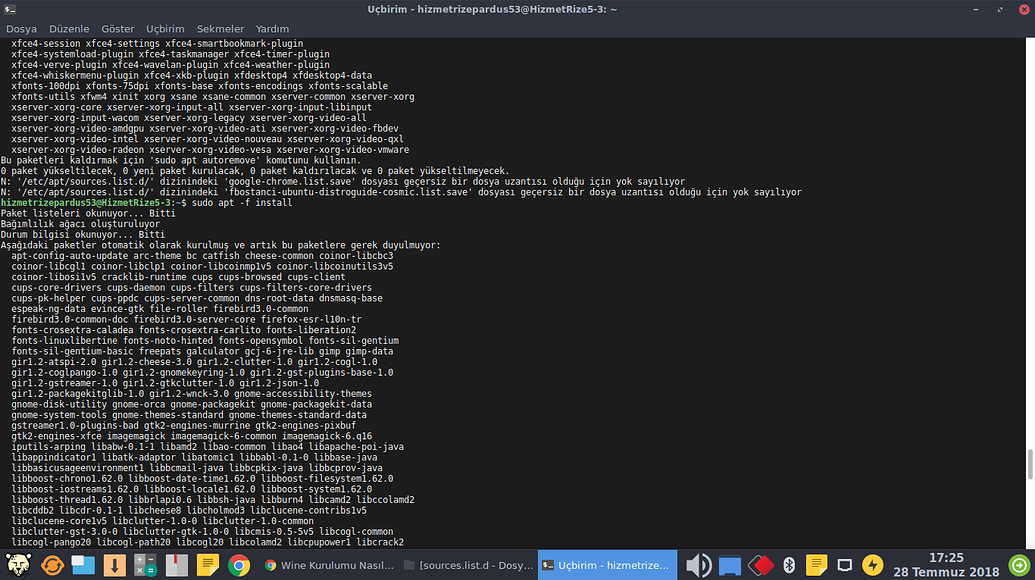Click the terminal vertical scrollbar handle
This screenshot has height=580, width=1035.
1029,465
